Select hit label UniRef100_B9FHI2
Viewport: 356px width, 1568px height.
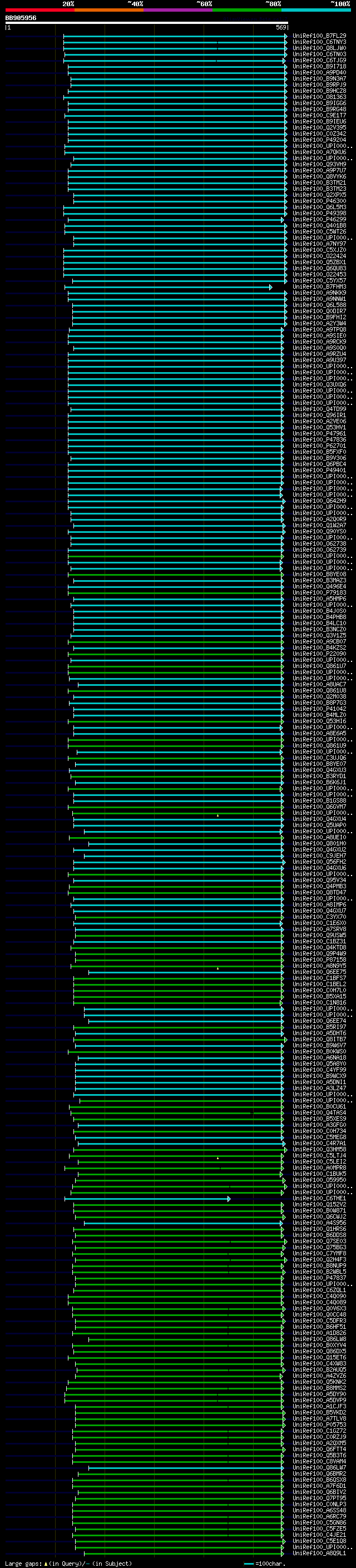pyautogui.click(x=319, y=317)
